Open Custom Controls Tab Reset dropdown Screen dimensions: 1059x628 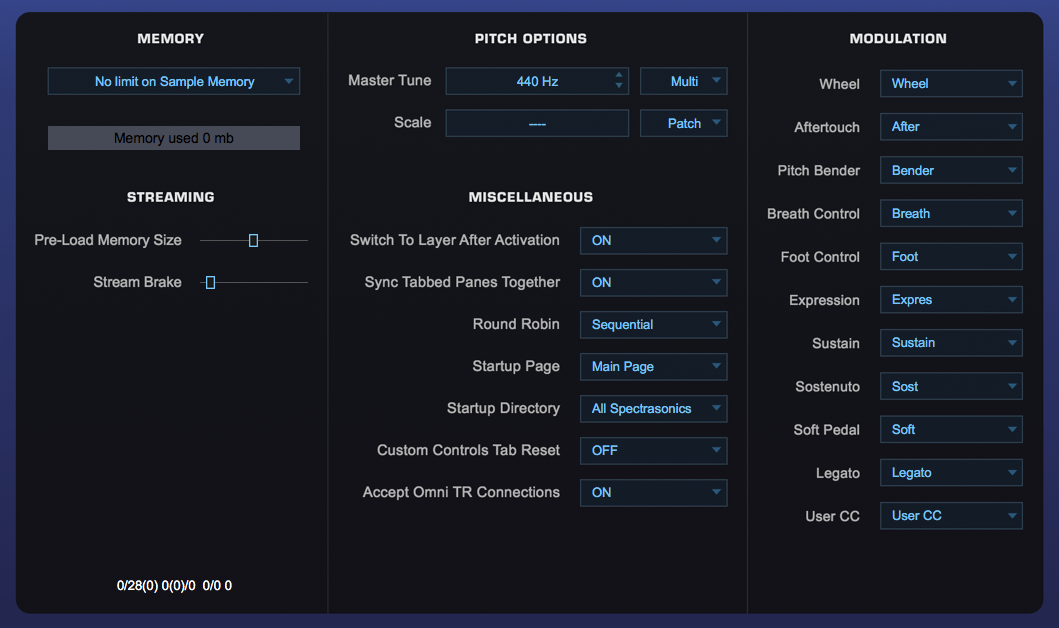[x=653, y=450]
